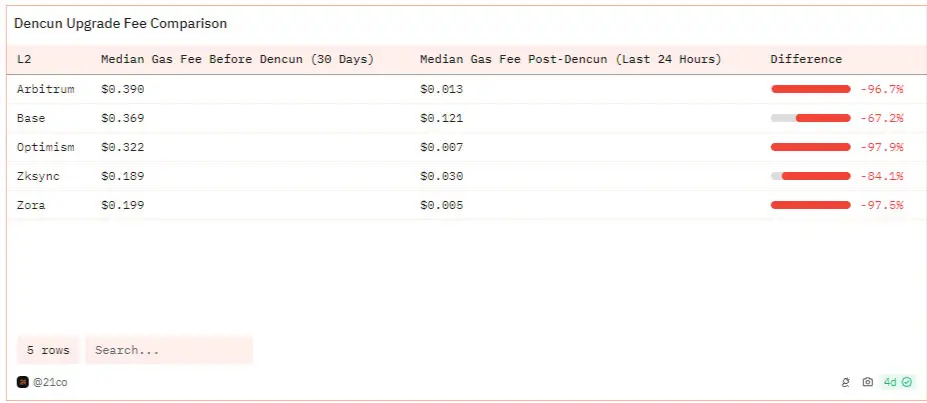Sort by the Difference column header
This screenshot has width=927, height=403.
tap(806, 59)
